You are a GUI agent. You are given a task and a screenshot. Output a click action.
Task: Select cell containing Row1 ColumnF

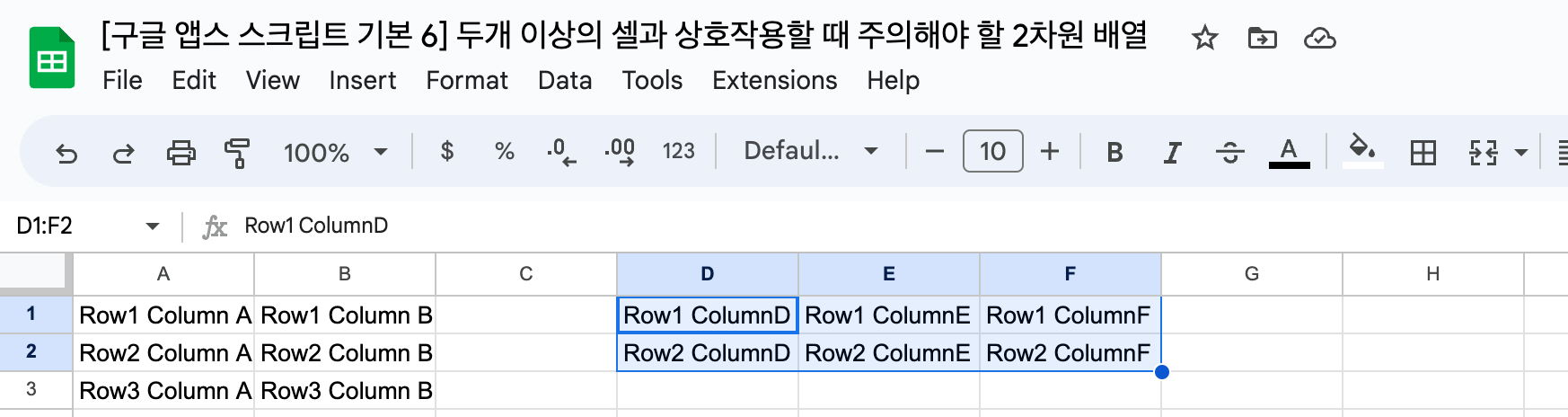click(1070, 315)
